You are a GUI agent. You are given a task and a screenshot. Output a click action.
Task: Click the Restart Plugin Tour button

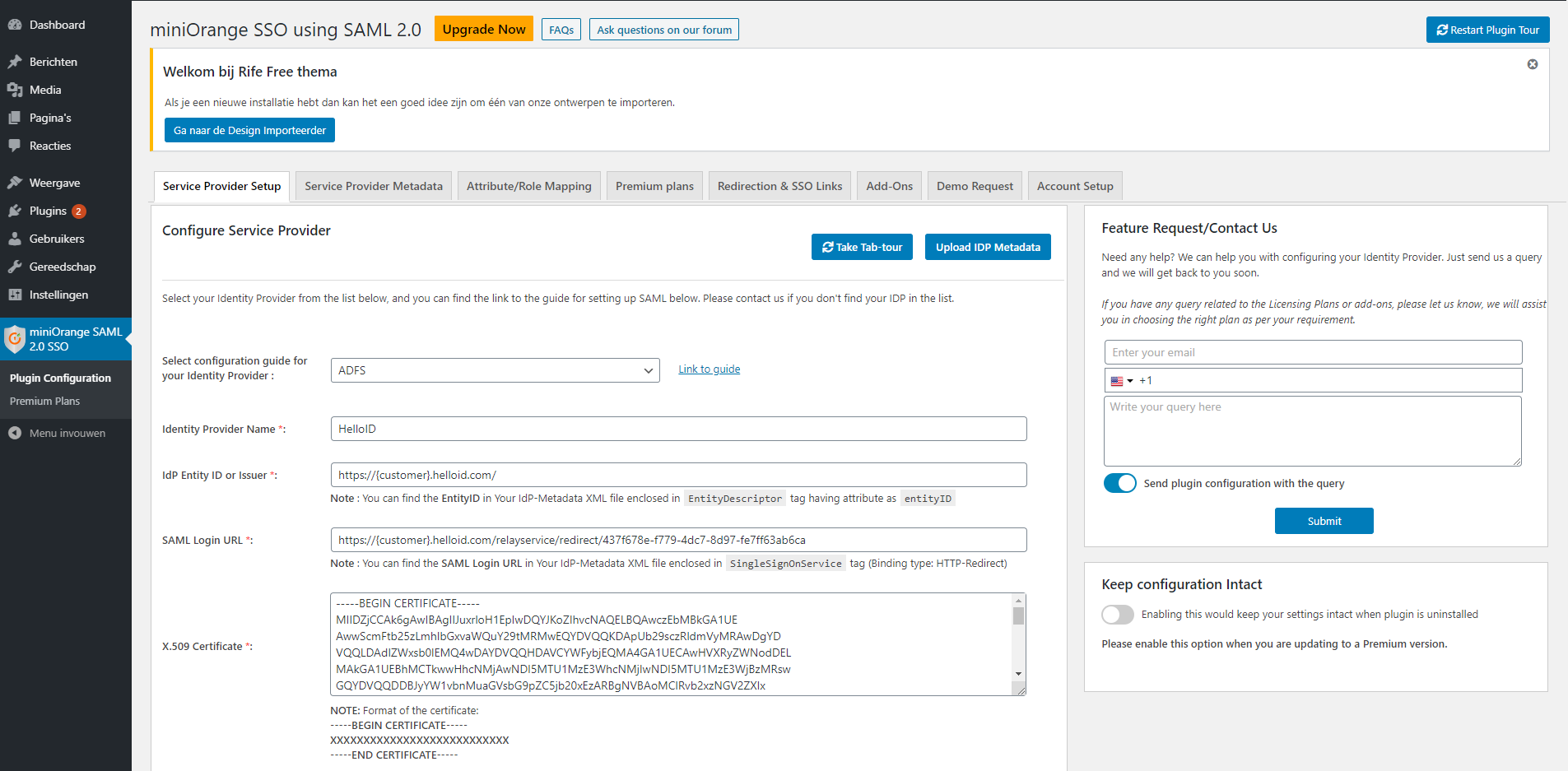[x=1487, y=30]
